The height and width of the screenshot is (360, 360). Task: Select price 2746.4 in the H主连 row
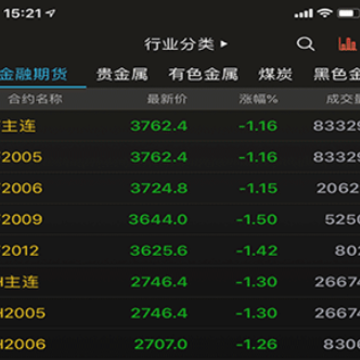click(159, 282)
